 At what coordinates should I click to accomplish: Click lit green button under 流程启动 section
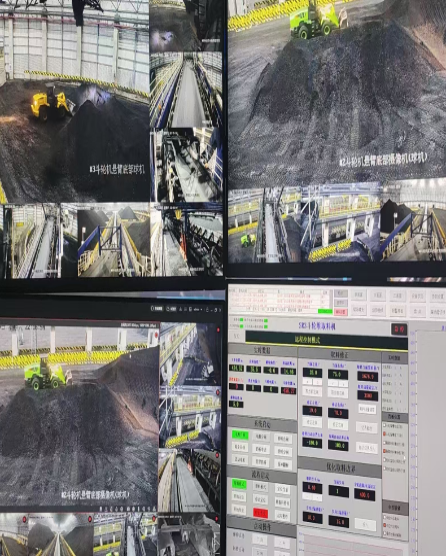[x=239, y=484]
